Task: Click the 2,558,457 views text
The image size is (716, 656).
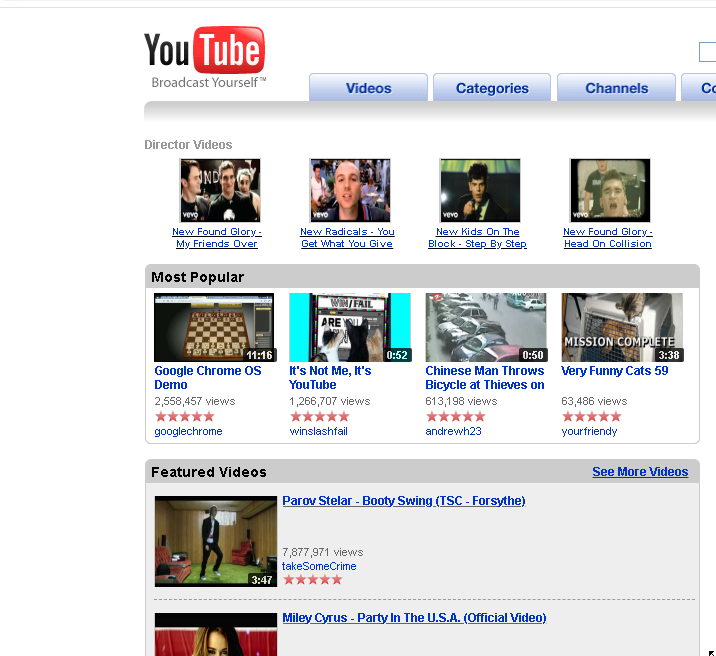Action: pos(195,401)
